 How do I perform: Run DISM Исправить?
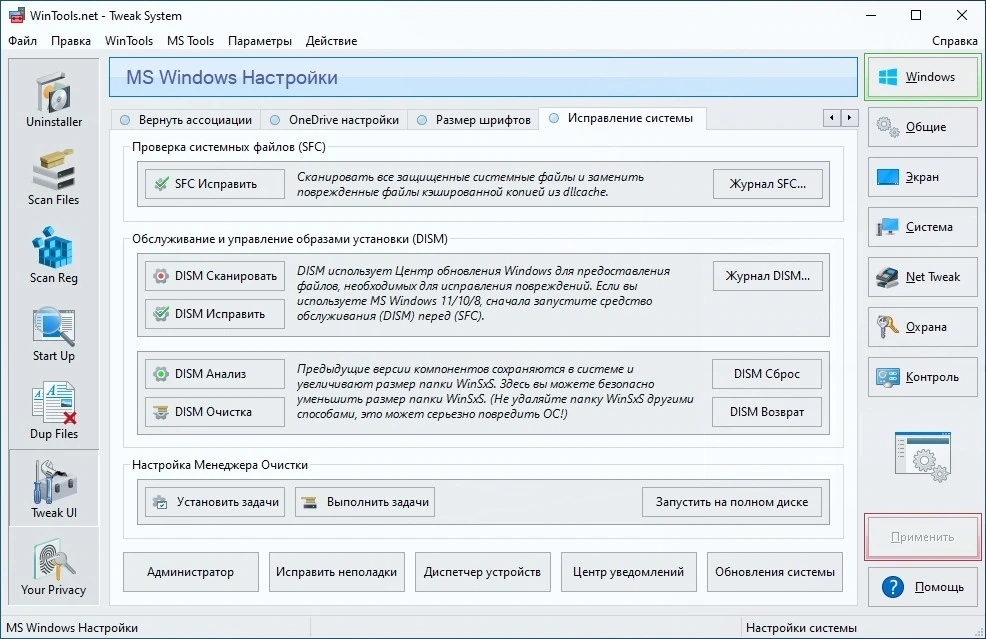215,314
